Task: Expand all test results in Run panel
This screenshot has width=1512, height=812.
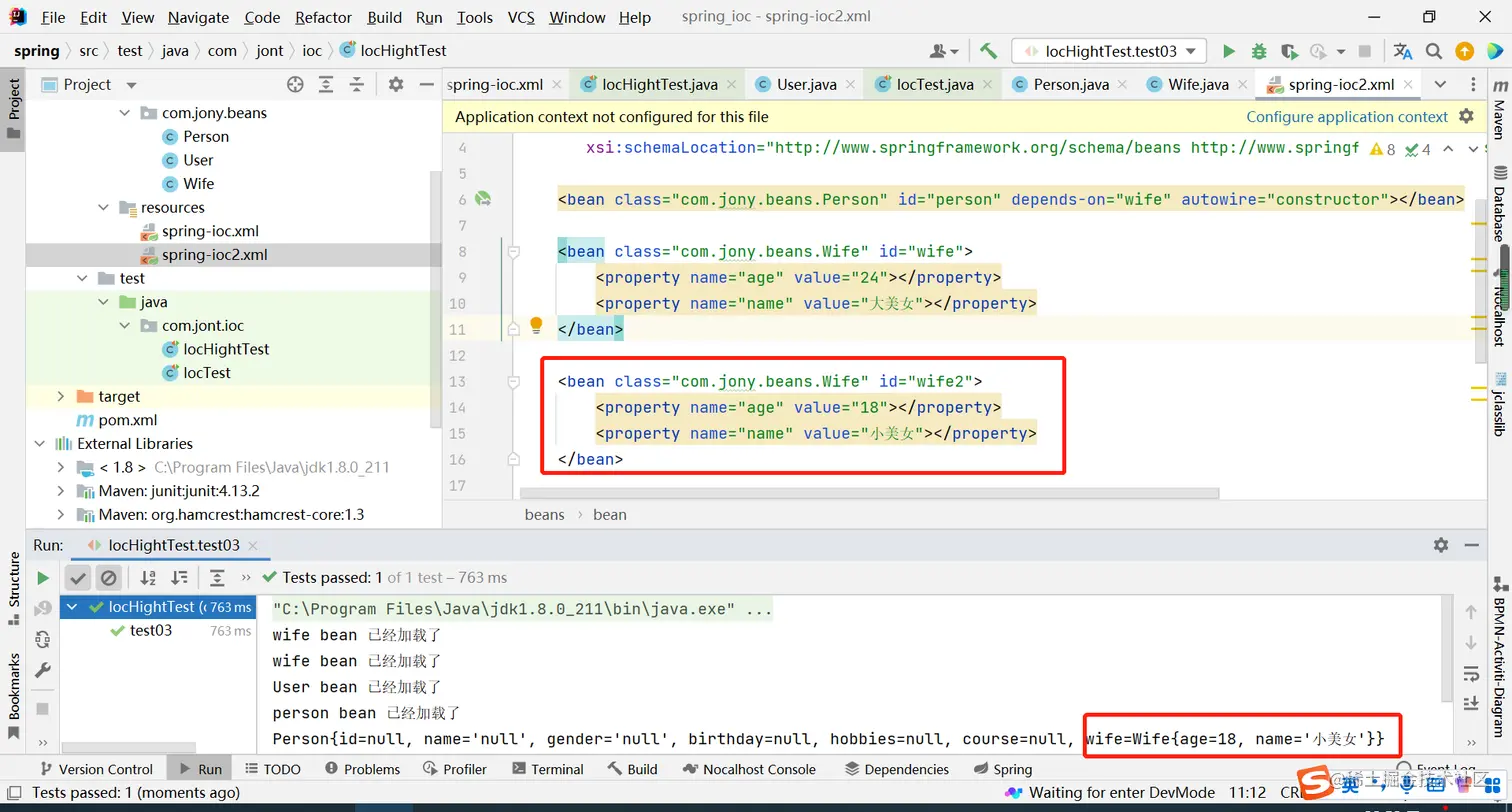Action: pos(217,578)
